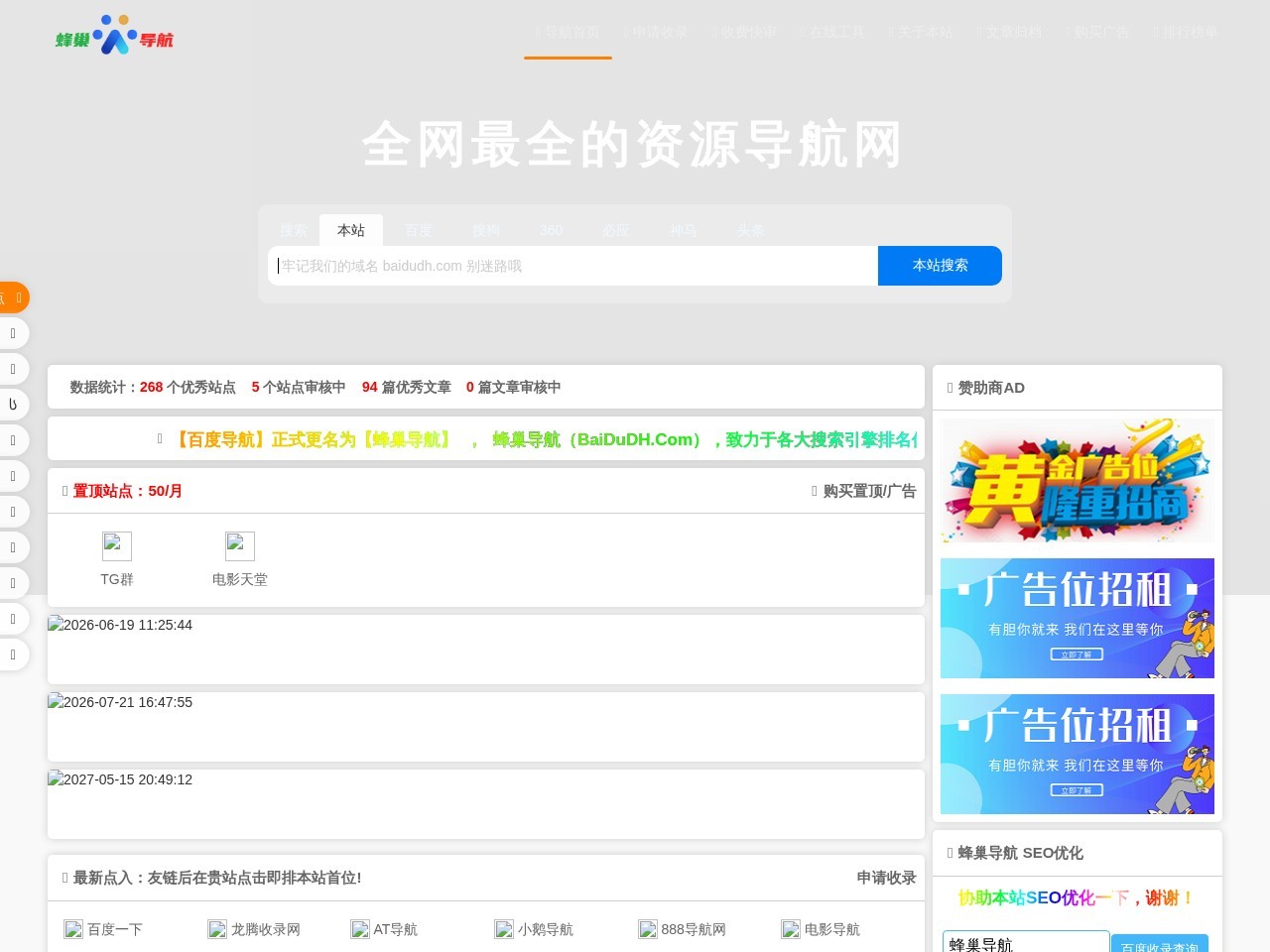Click 0 篇文章审核中 statistic
Image resolution: width=1270 pixels, height=952 pixels.
(514, 387)
